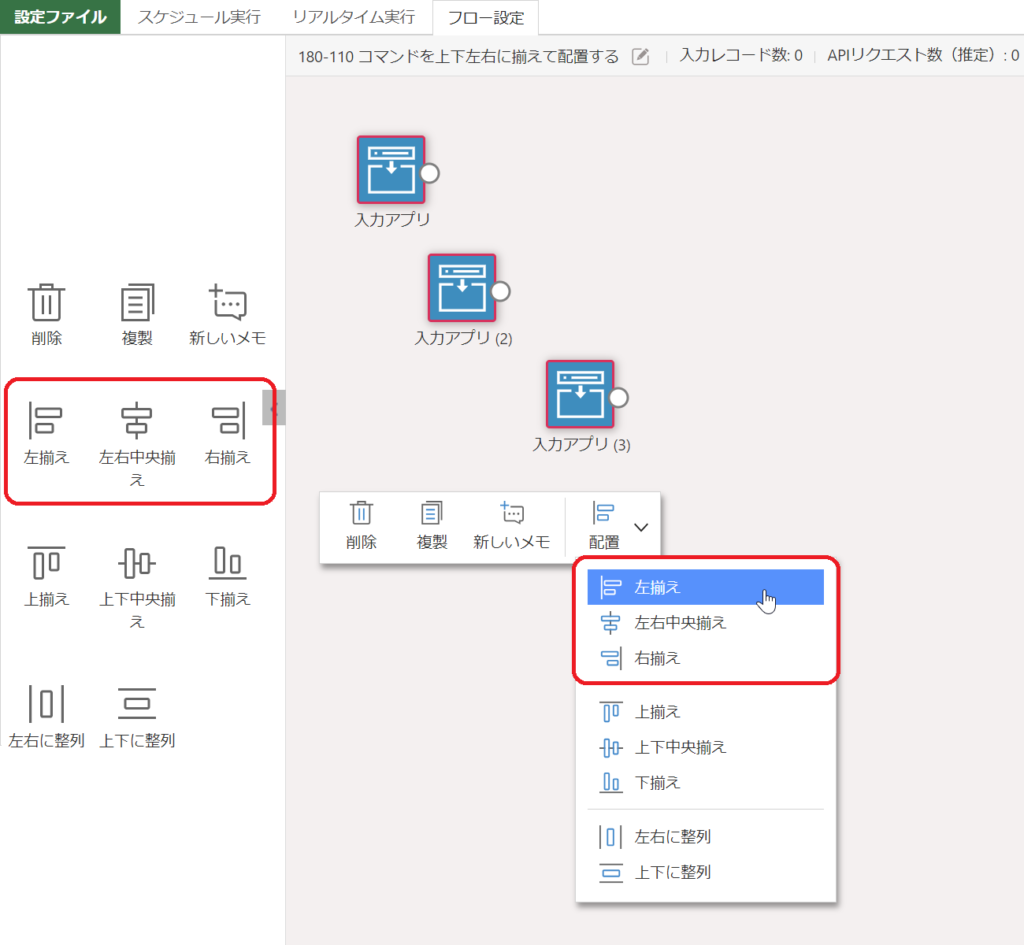Align bottom using the left panel icon

(x=227, y=563)
